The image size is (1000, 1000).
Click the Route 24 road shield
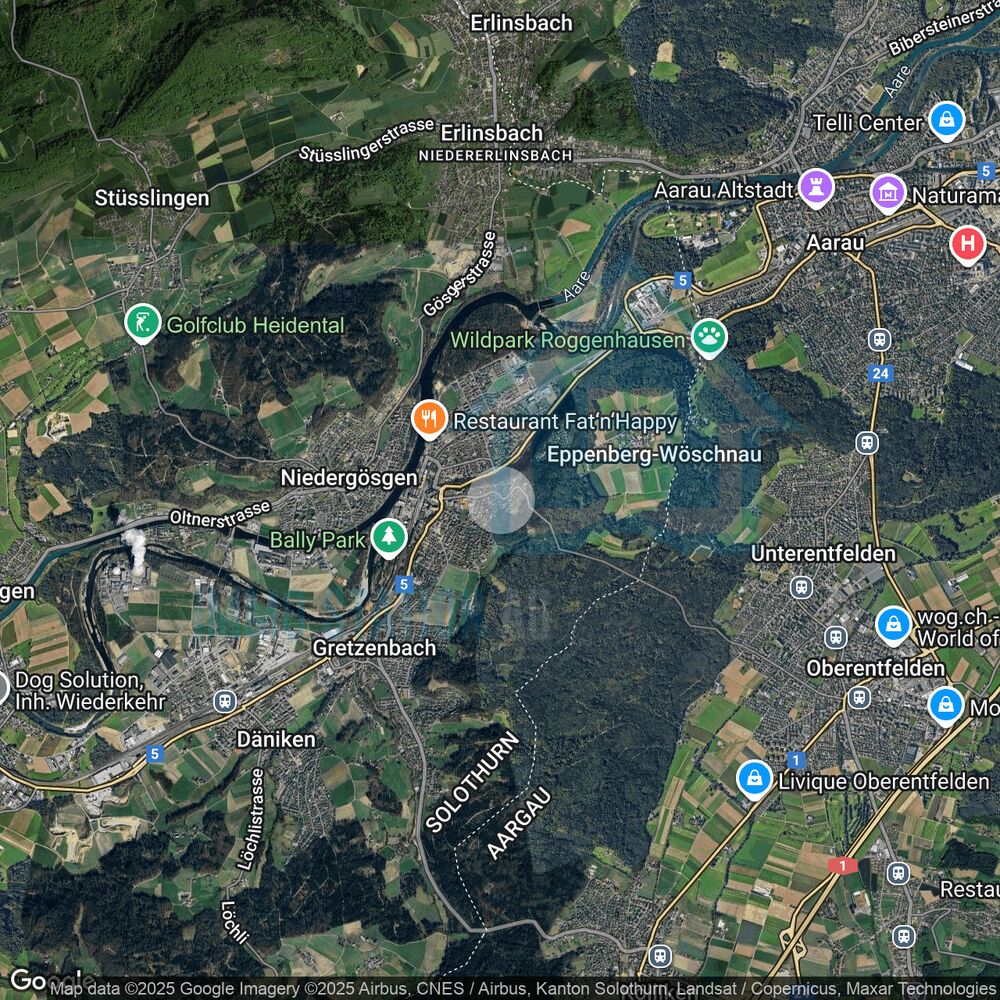[x=880, y=374]
